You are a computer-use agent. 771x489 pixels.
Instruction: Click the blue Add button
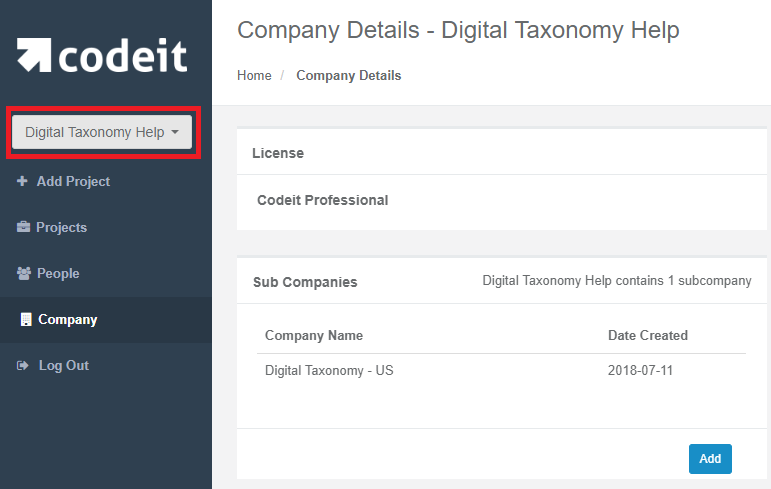[710, 458]
